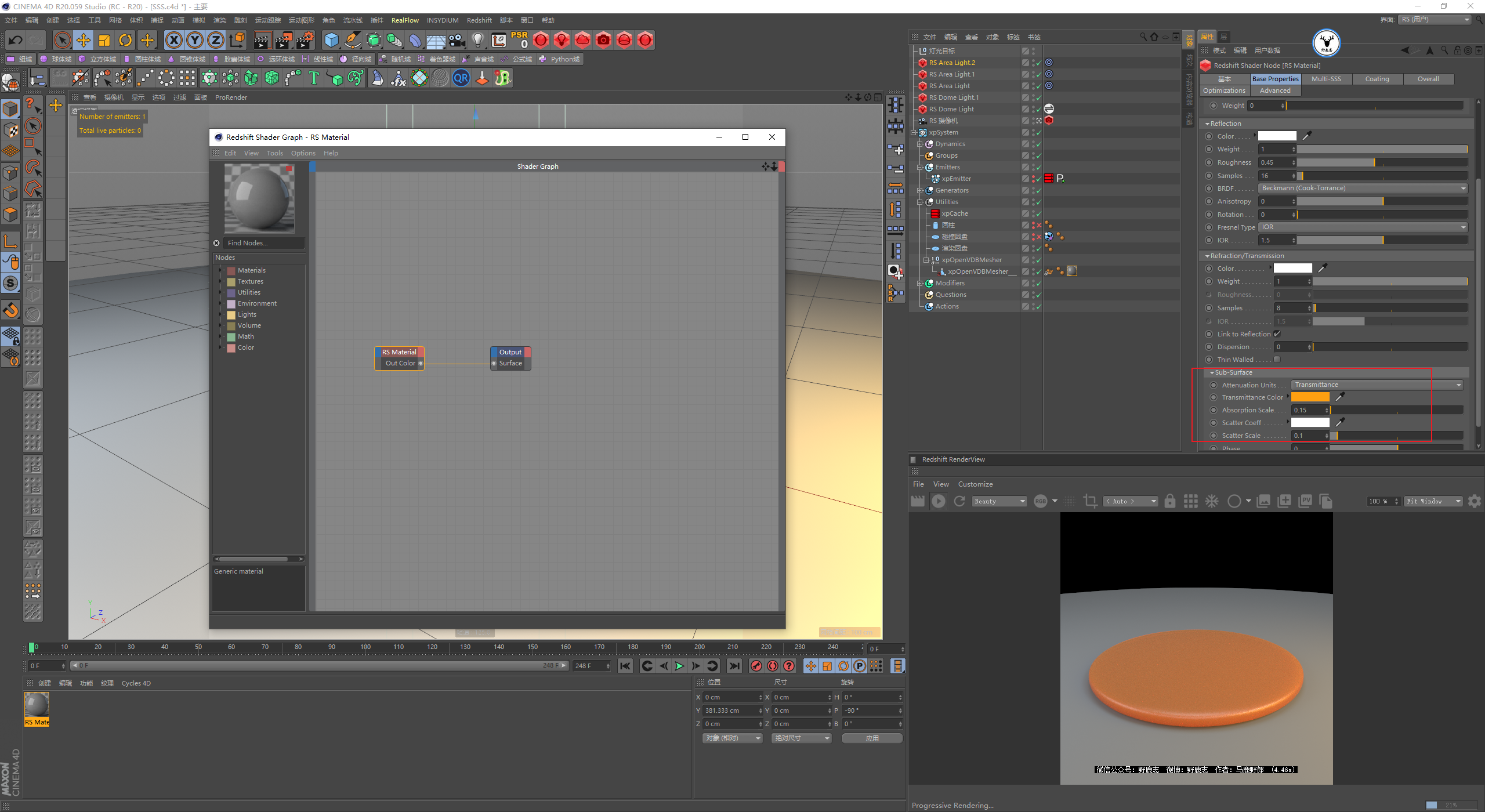Click the orange Transmittance Color swatch
Image resolution: width=1485 pixels, height=812 pixels.
point(1310,397)
